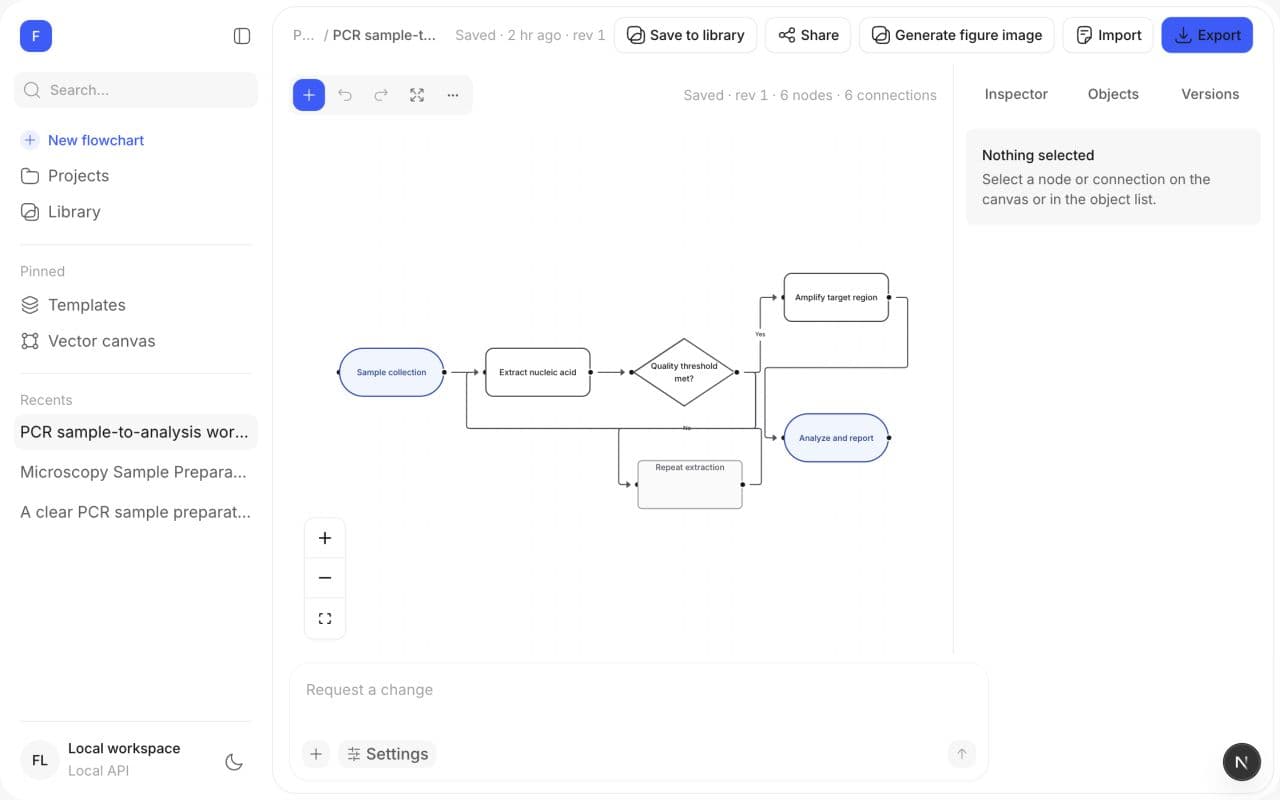Zoom in on the canvas
1280x800 pixels.
coord(325,538)
